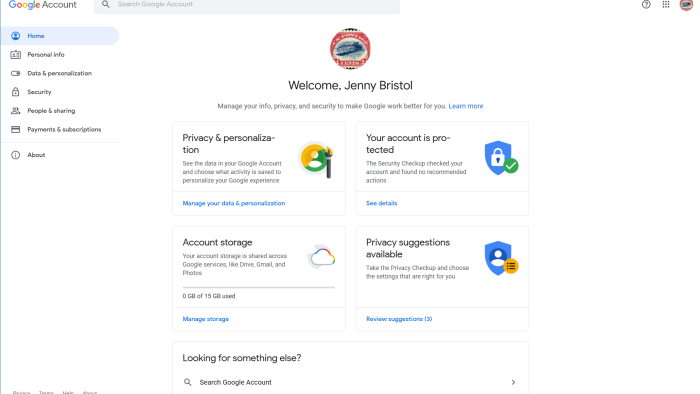Click See details under account protected

[381, 203]
